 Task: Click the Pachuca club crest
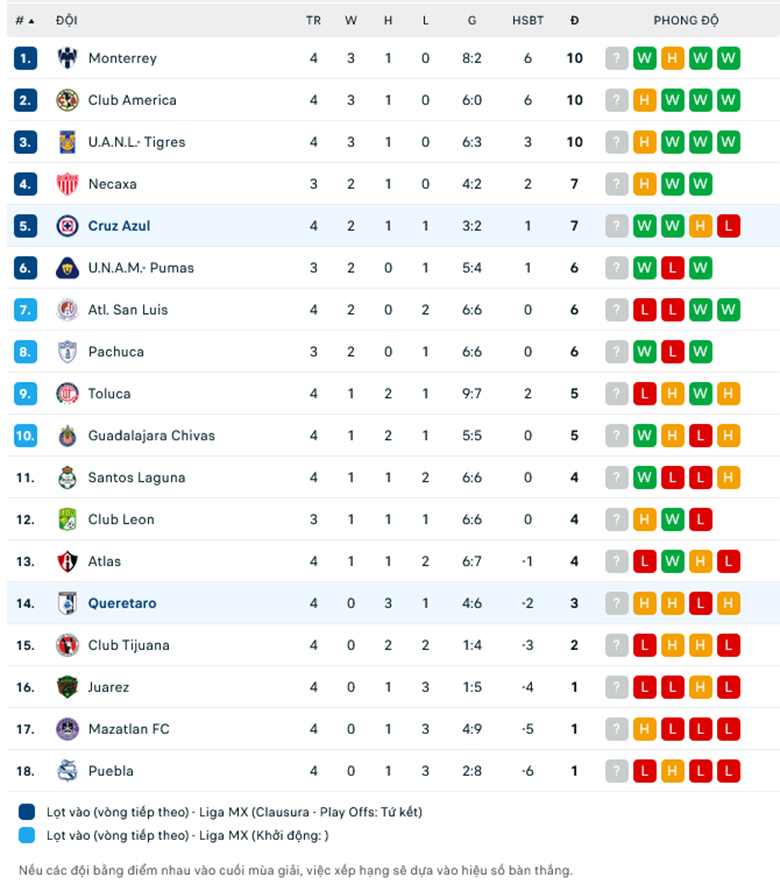[x=66, y=352]
